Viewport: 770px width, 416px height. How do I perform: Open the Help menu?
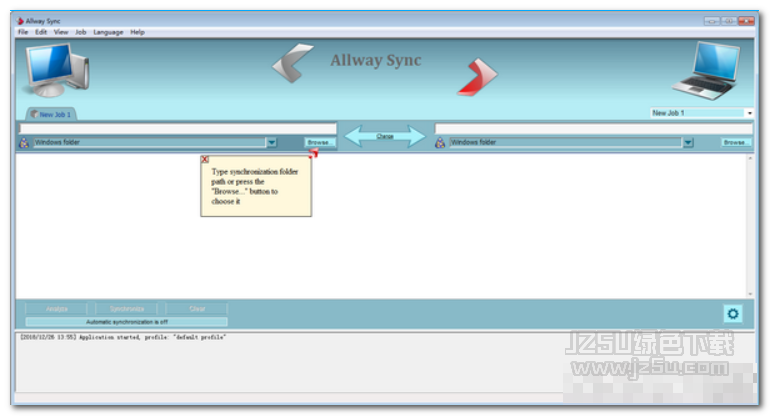(x=137, y=32)
